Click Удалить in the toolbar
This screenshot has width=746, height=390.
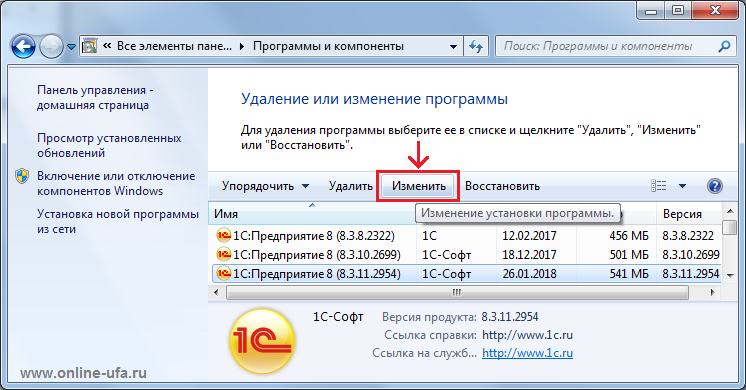pos(351,186)
